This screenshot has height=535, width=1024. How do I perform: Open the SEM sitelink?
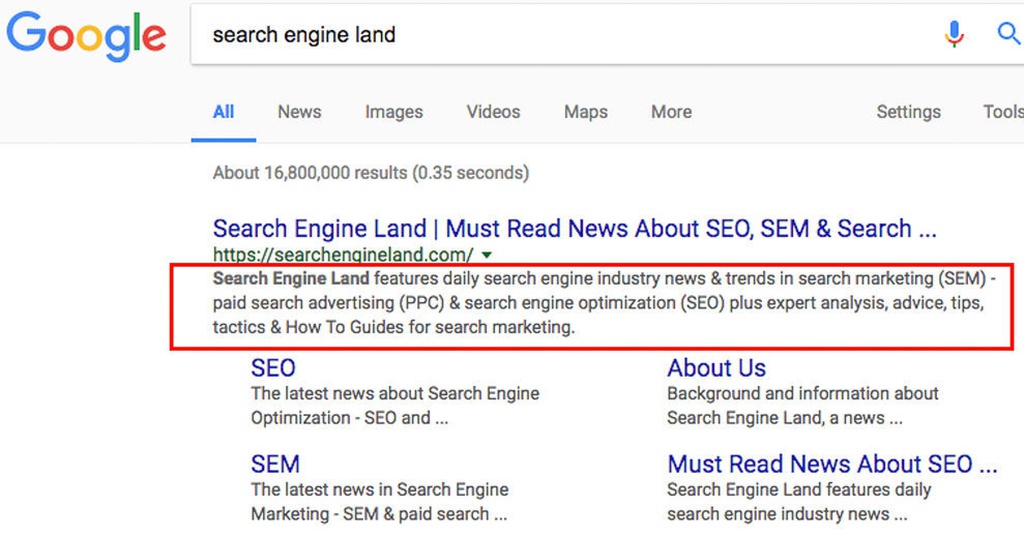click(x=275, y=464)
